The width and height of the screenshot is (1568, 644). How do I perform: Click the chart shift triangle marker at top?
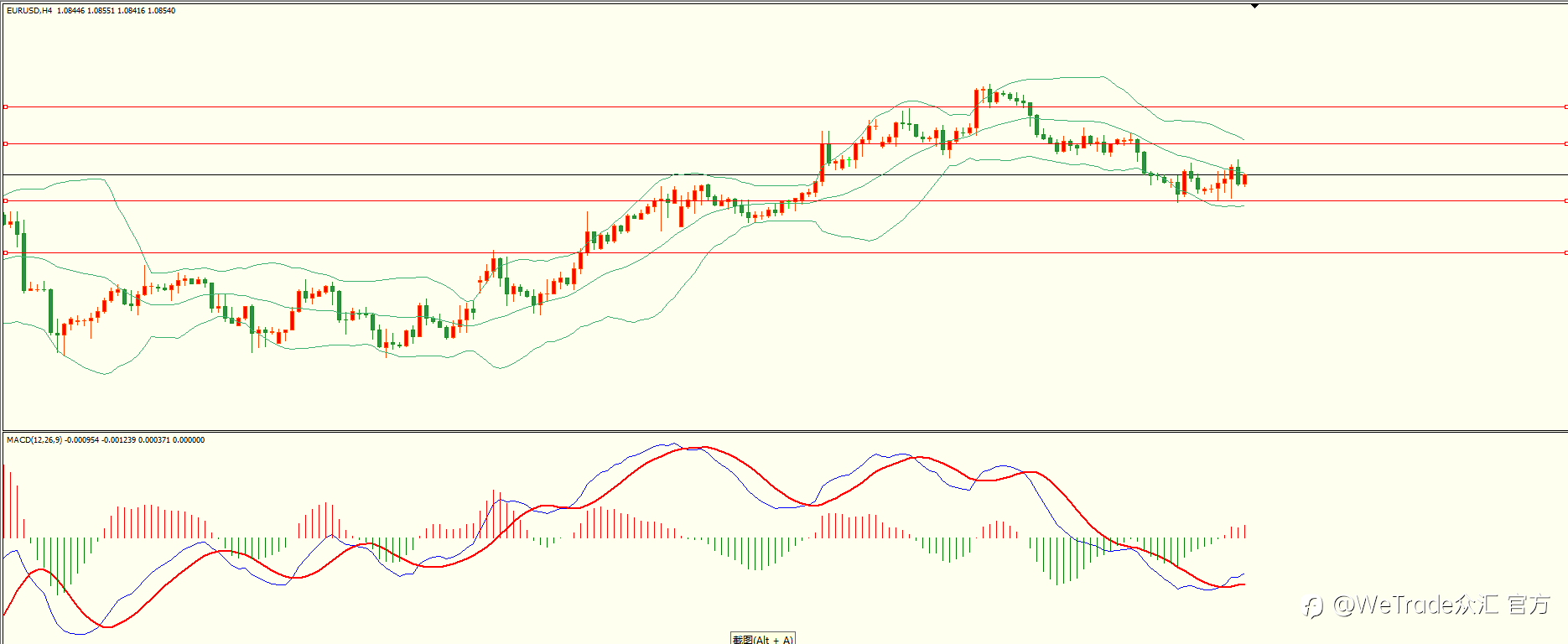[1254, 6]
